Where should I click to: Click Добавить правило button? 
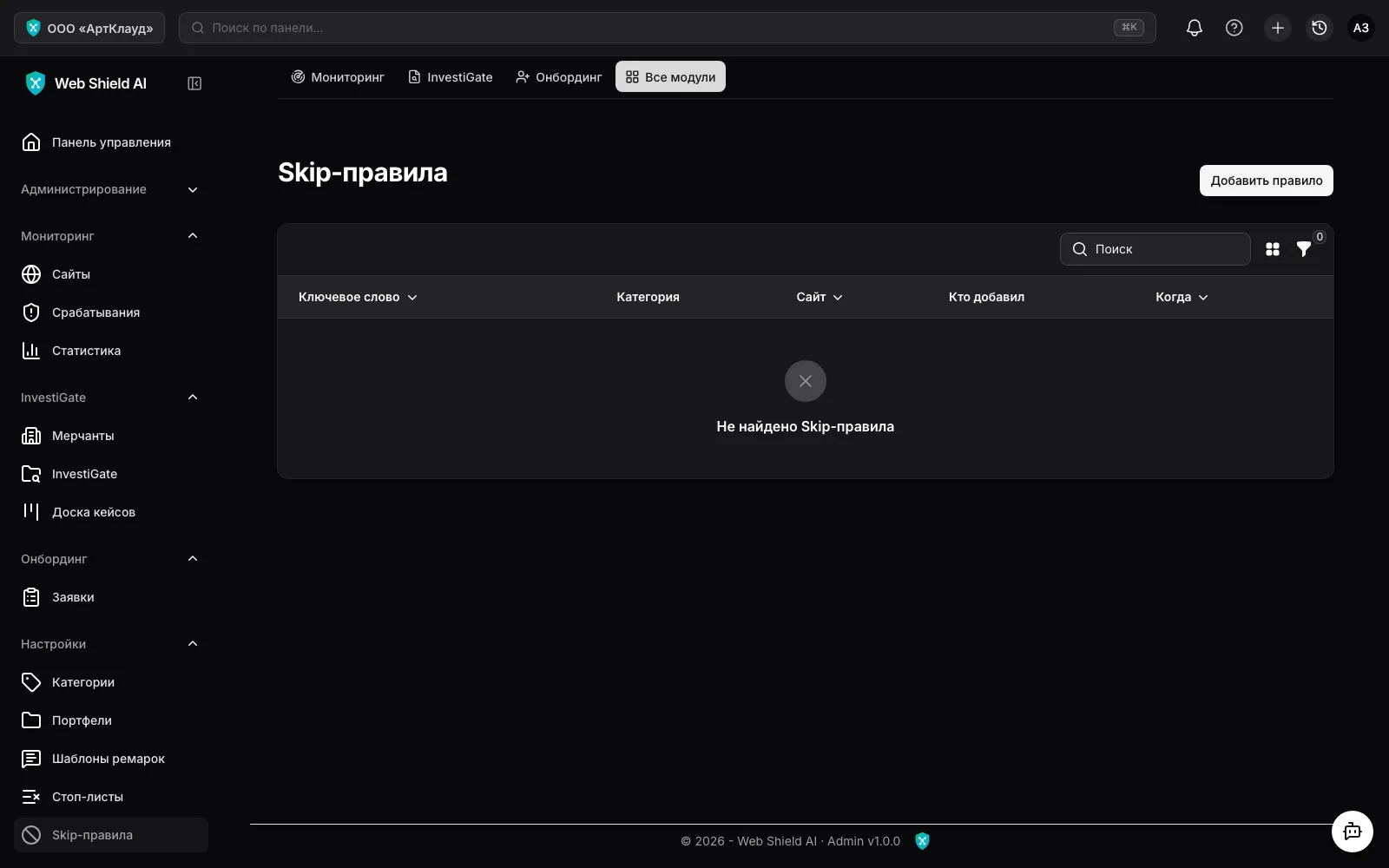coord(1267,181)
